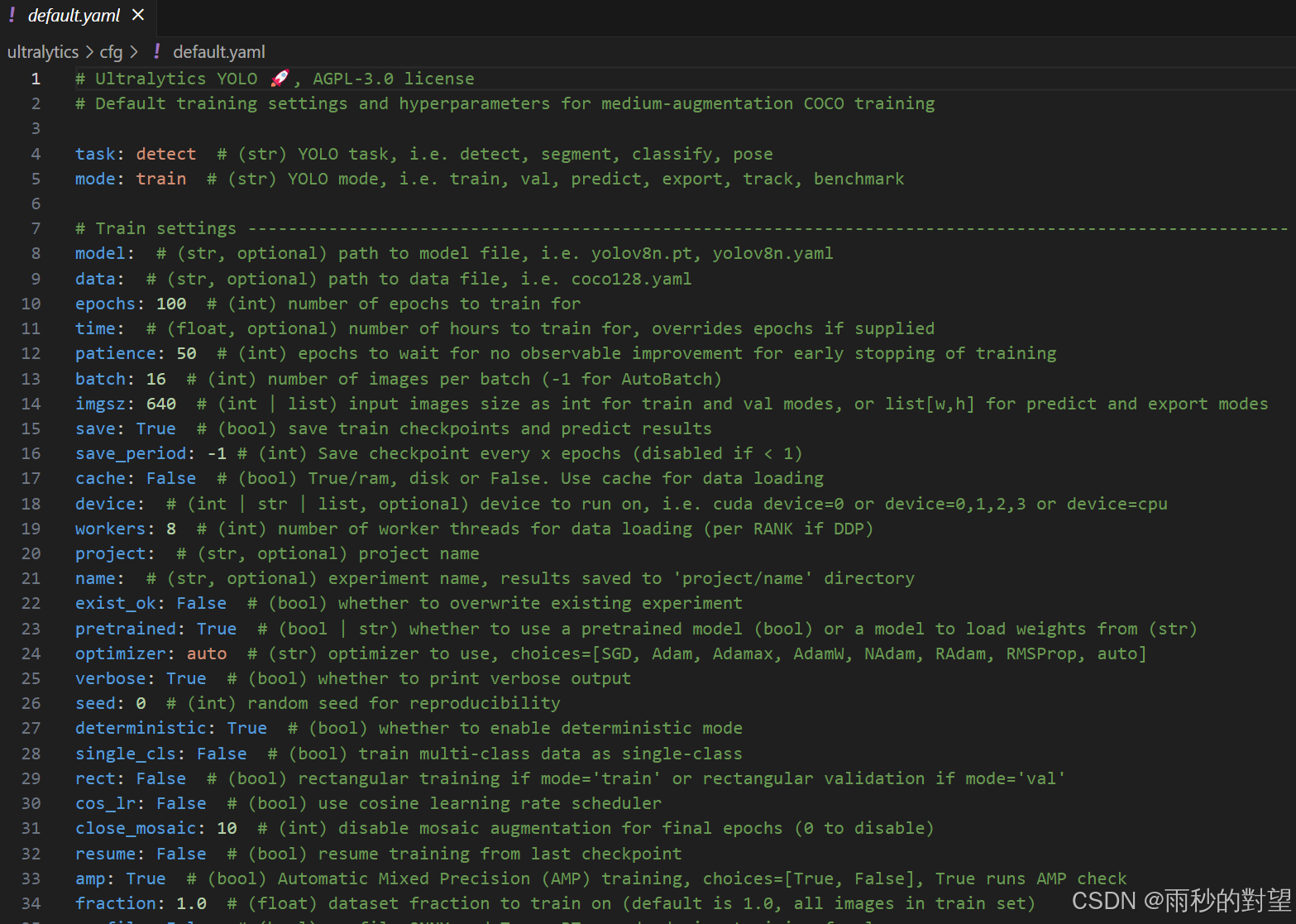Screen dimensions: 1296x924
Task: Click the fraction value 1.0
Action: (191, 903)
